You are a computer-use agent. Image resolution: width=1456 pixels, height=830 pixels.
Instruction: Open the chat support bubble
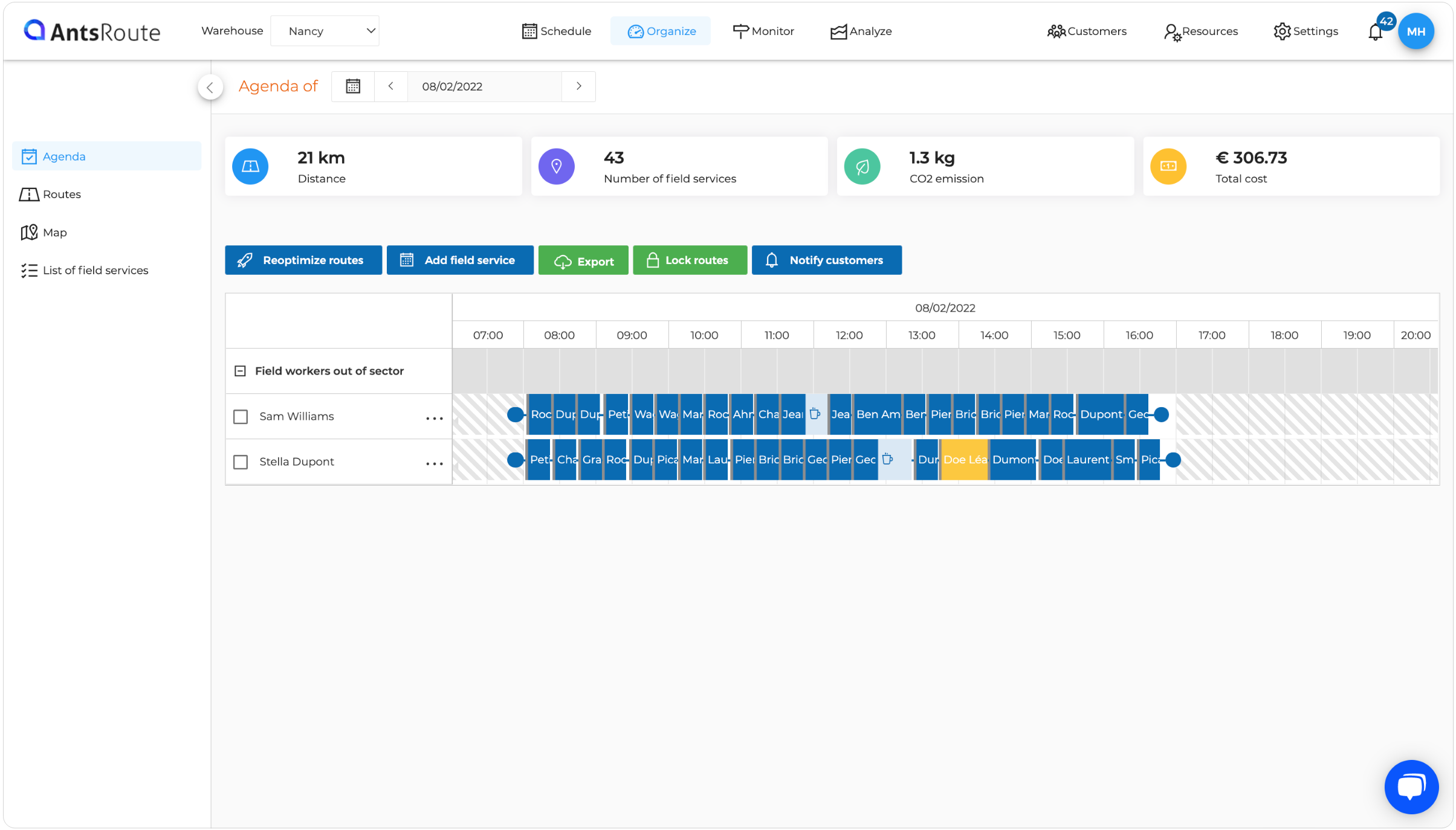click(1411, 787)
